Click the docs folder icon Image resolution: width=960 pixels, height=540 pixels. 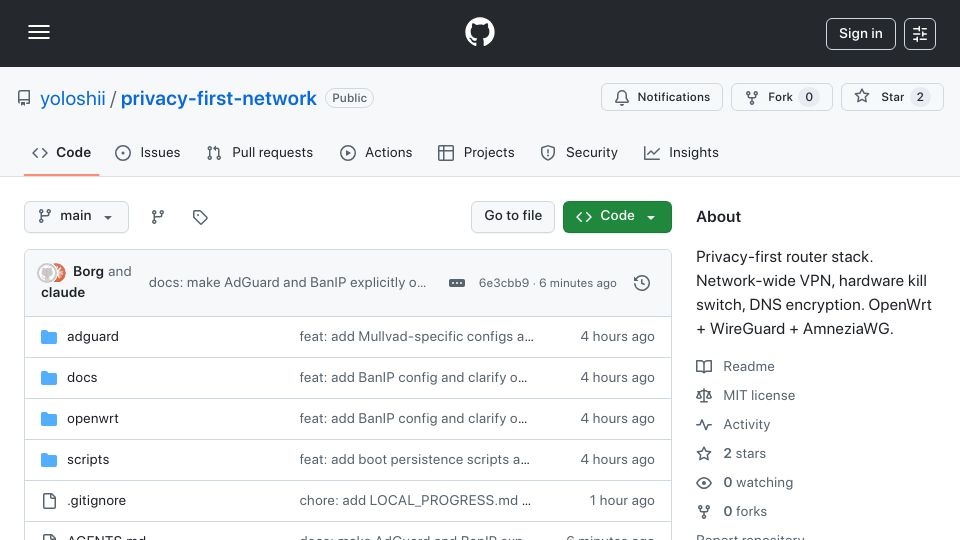49,378
